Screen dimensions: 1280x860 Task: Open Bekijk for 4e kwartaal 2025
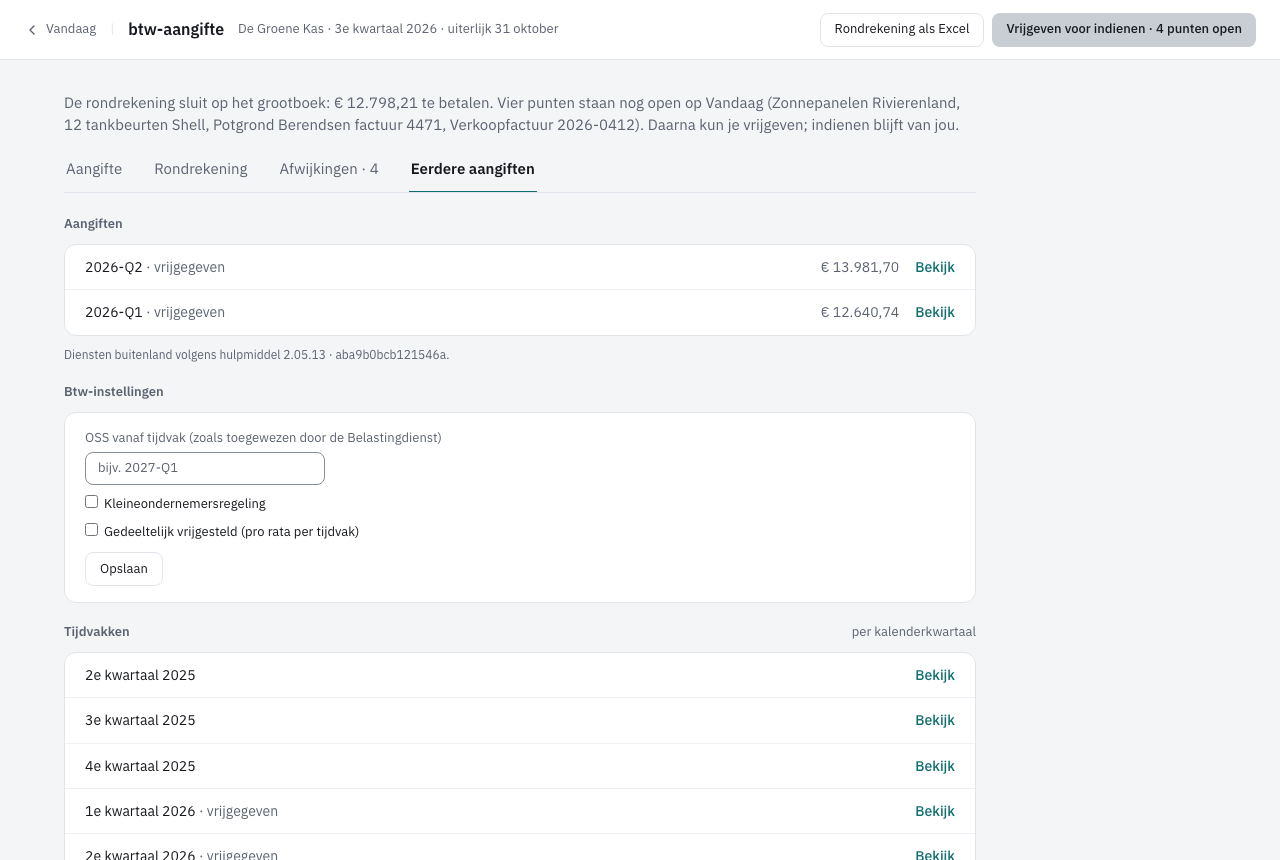coord(935,766)
